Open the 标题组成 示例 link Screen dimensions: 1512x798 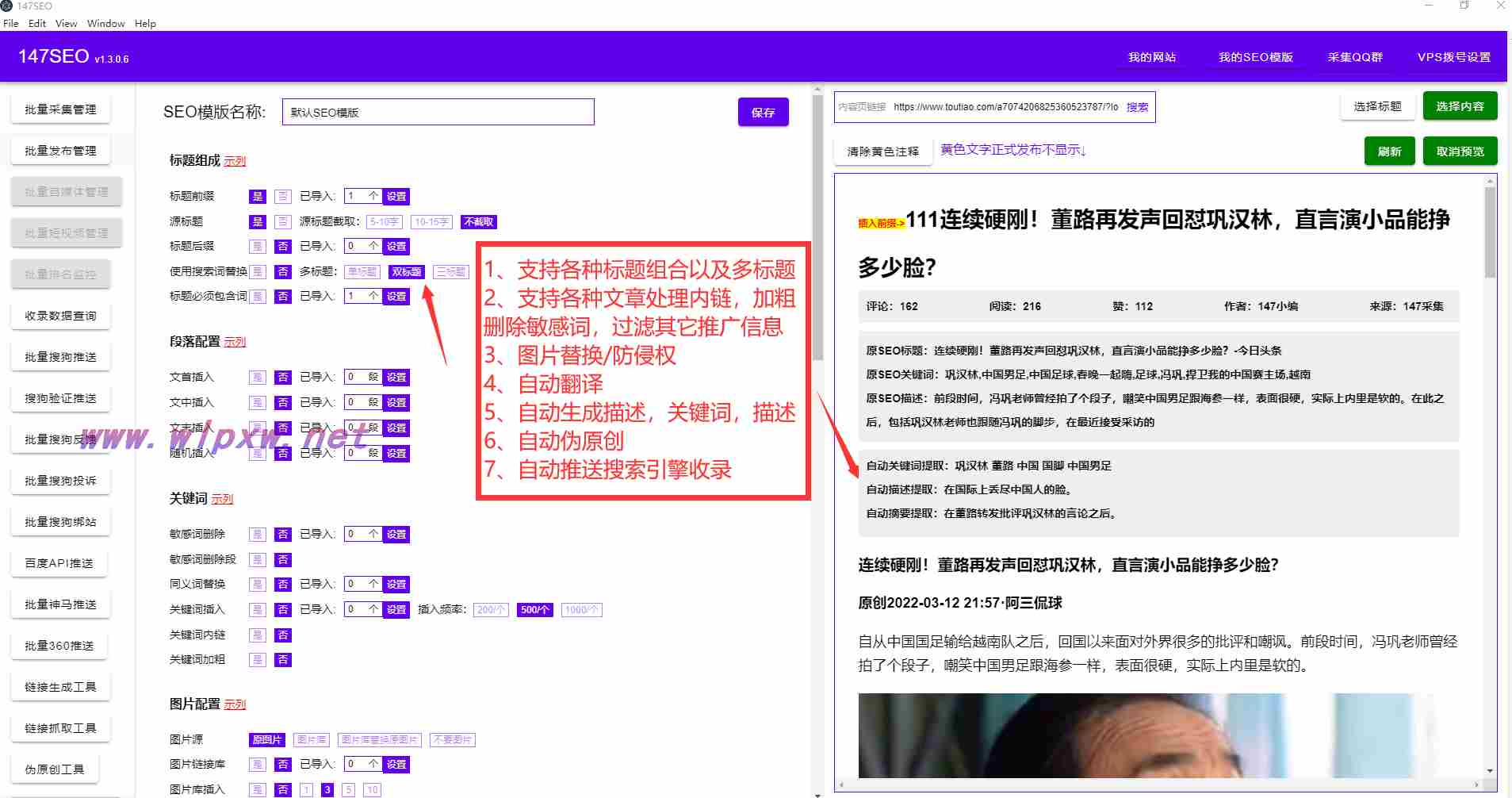click(x=235, y=161)
